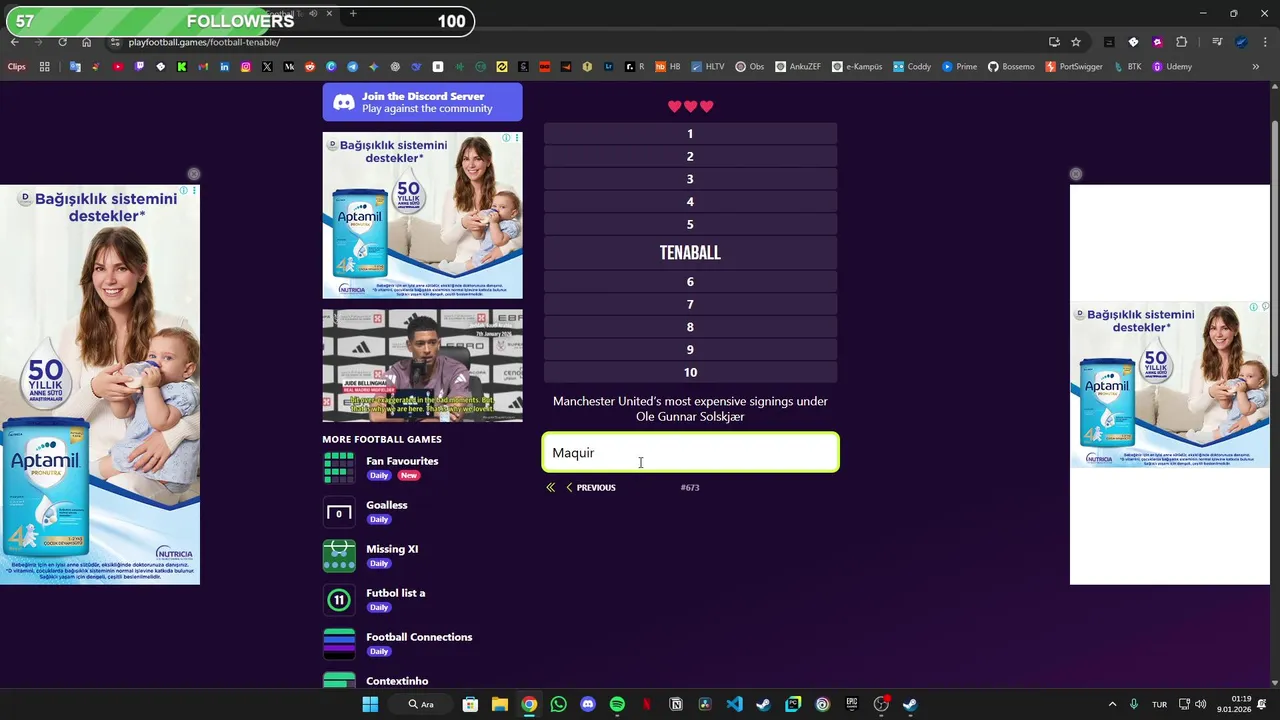Click the page vertical scrollbar
Viewport: 1280px width, 720px height.
coord(1274,250)
